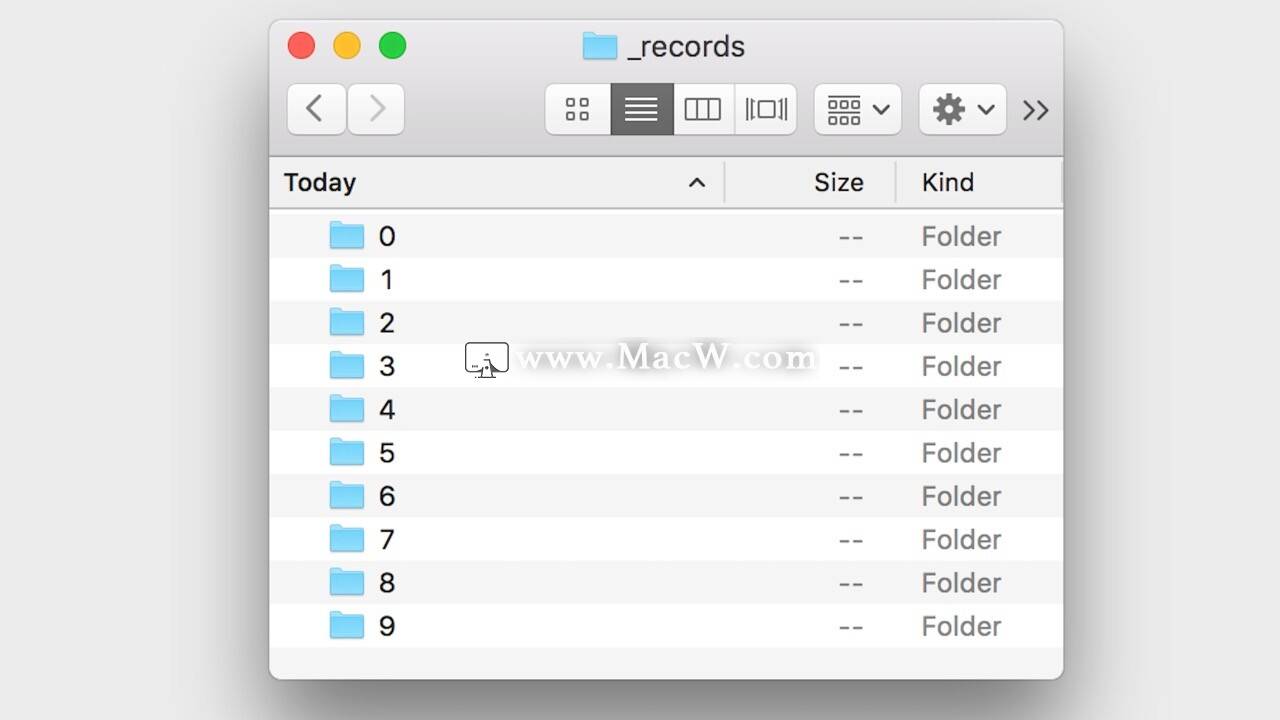Select the folder icon for folder 1
This screenshot has height=720, width=1280.
coord(347,279)
